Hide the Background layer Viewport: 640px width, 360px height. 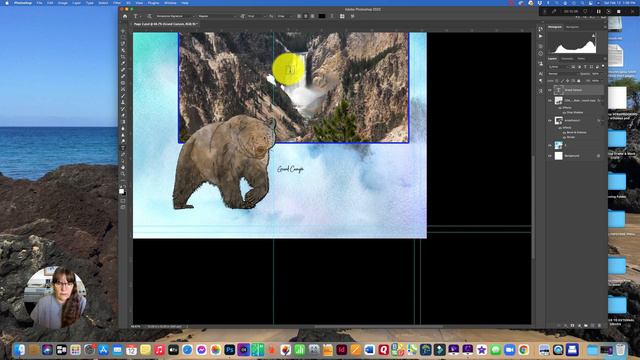point(550,156)
